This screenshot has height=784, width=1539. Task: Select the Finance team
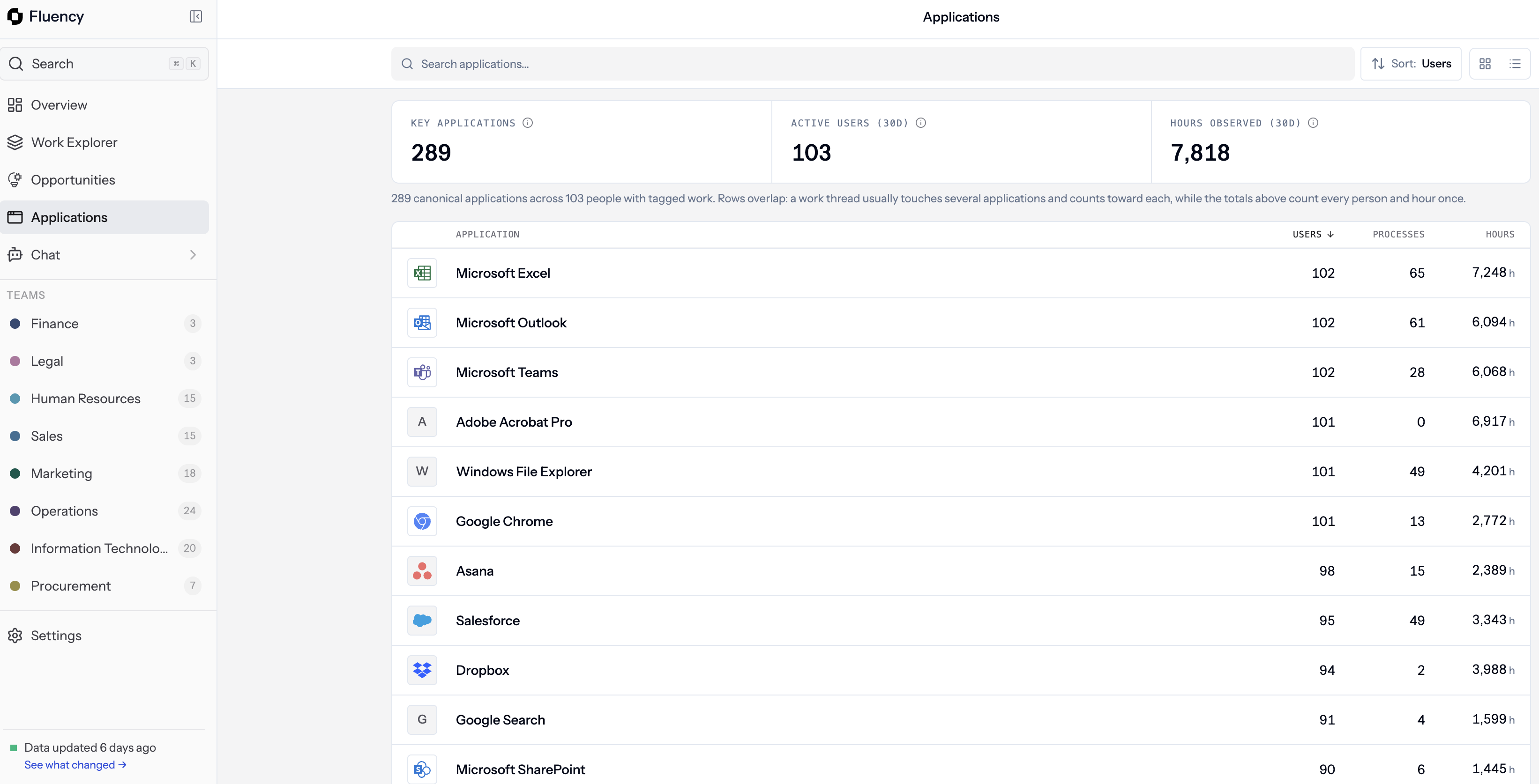(x=105, y=324)
